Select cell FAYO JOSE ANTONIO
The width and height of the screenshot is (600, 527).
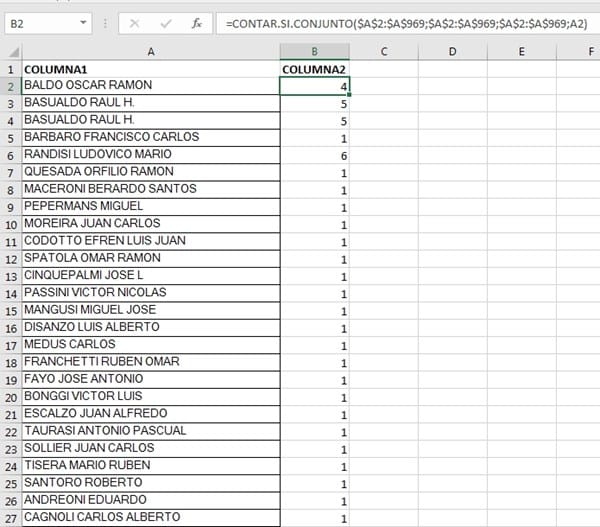[151, 380]
